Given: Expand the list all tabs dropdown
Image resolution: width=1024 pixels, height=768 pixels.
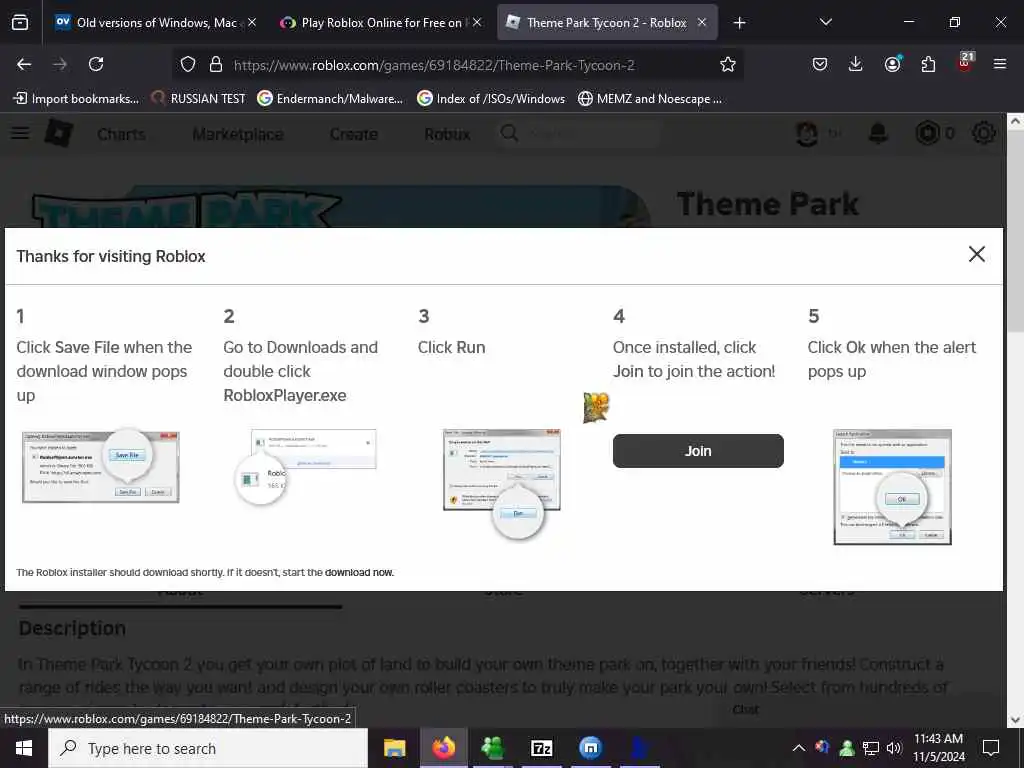Looking at the screenshot, I should coord(825,22).
